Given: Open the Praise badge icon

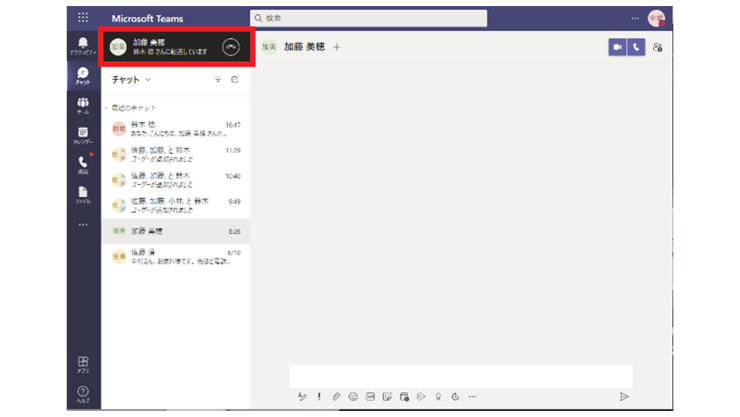Looking at the screenshot, I should [438, 397].
